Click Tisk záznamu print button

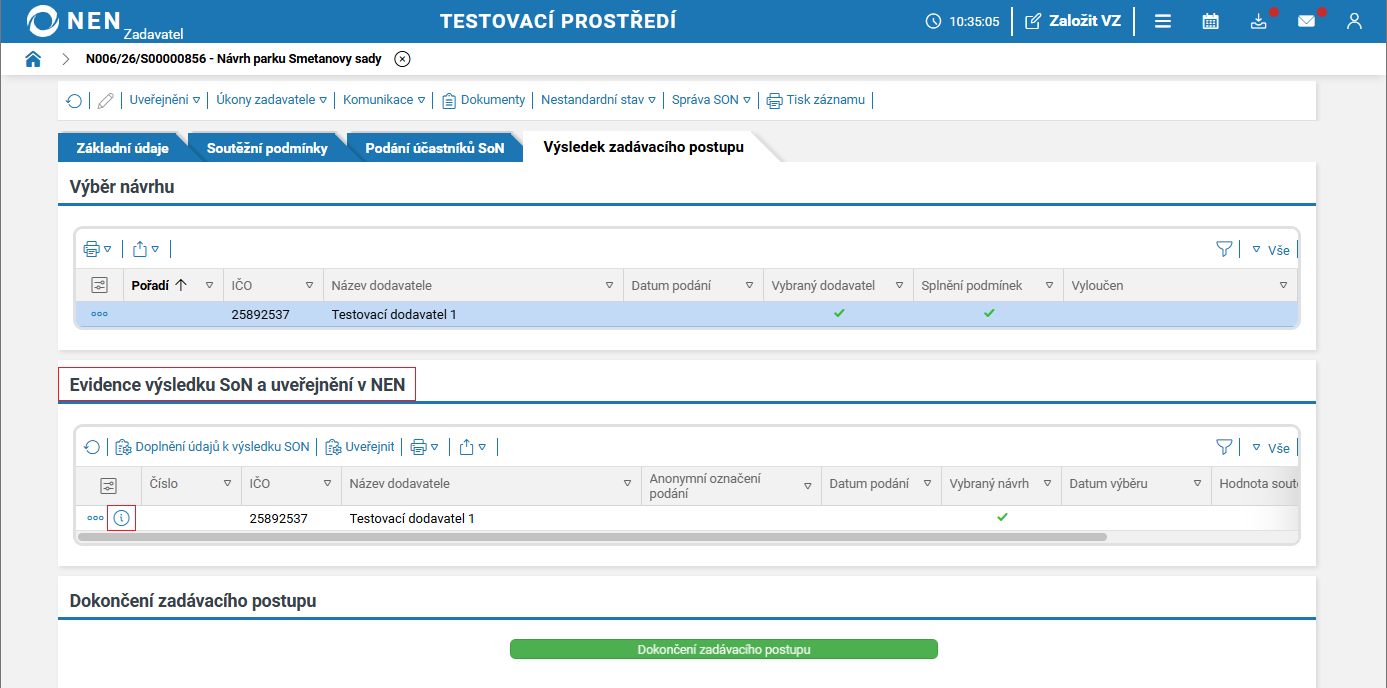[x=816, y=100]
